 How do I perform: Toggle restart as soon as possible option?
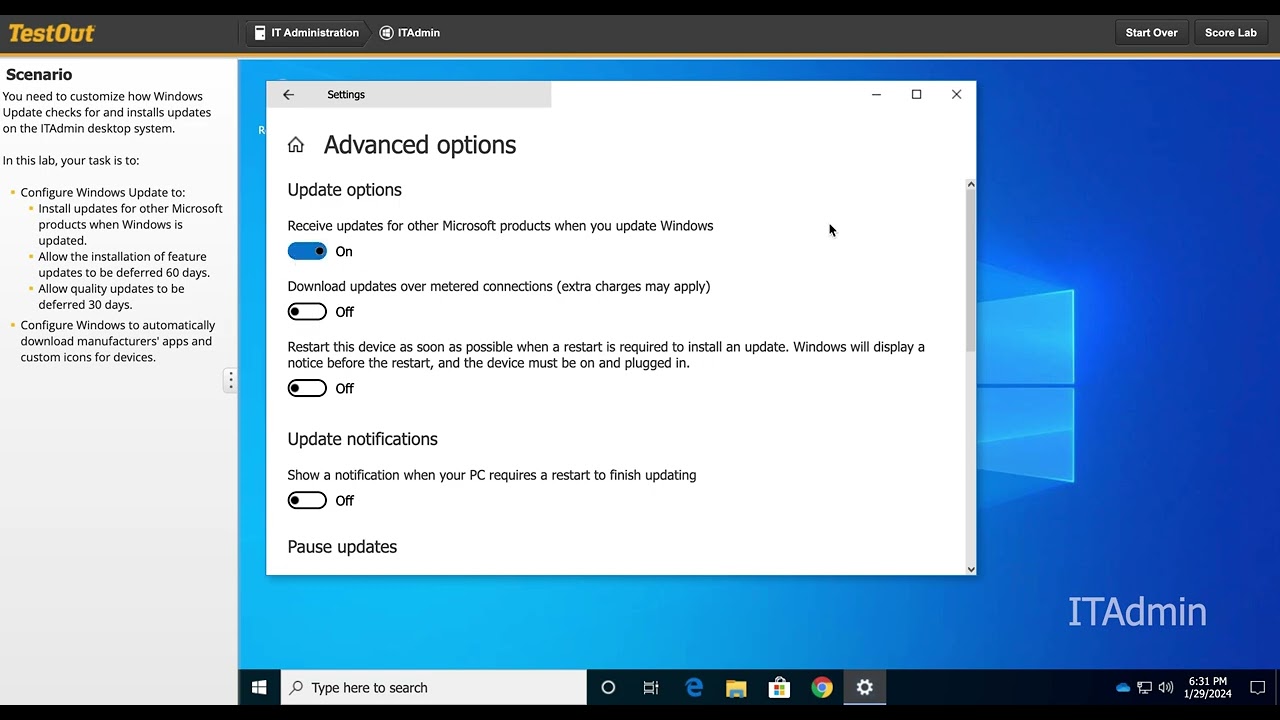point(307,388)
